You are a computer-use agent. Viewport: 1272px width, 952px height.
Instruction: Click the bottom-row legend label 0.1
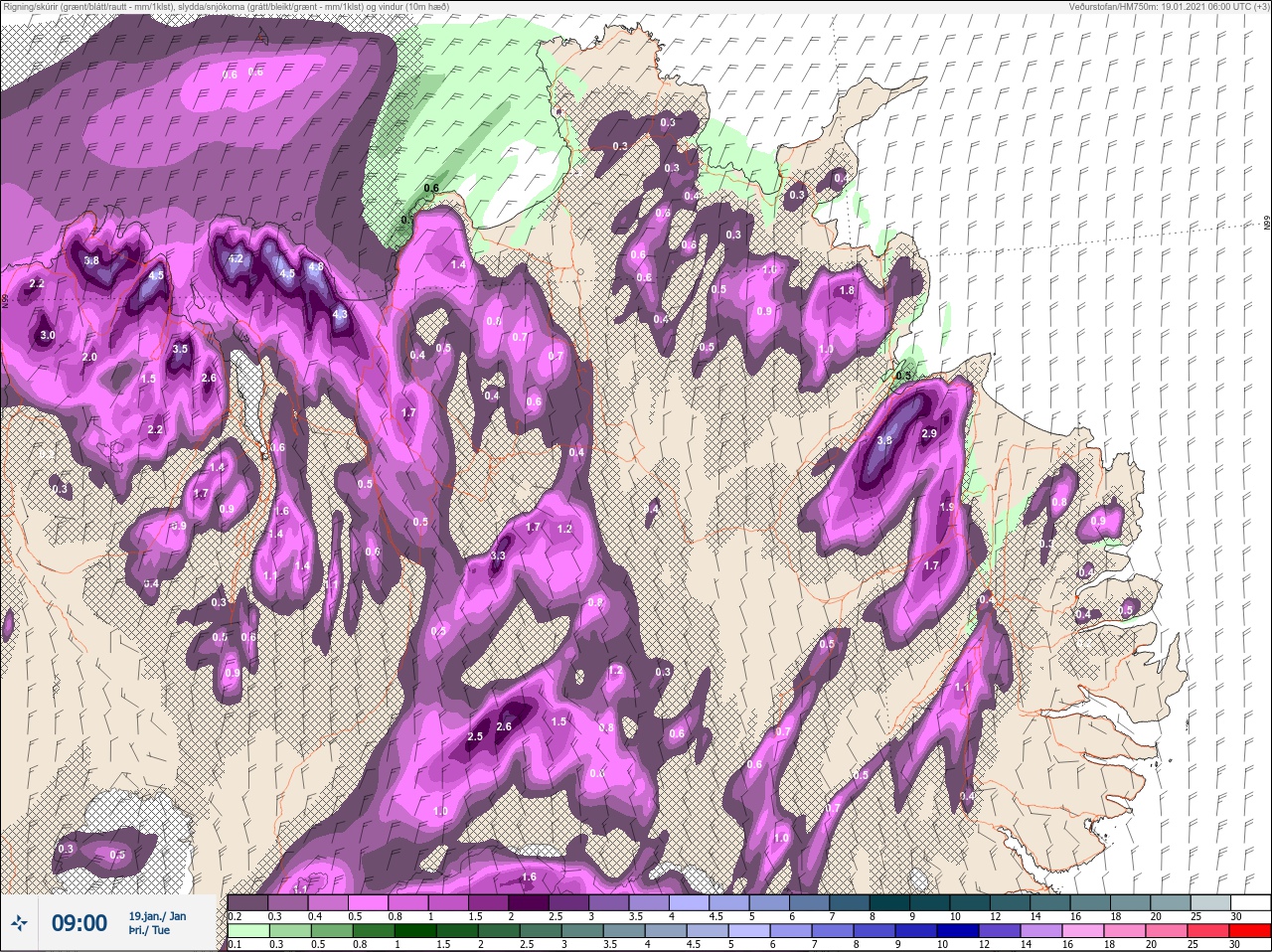click(x=235, y=944)
